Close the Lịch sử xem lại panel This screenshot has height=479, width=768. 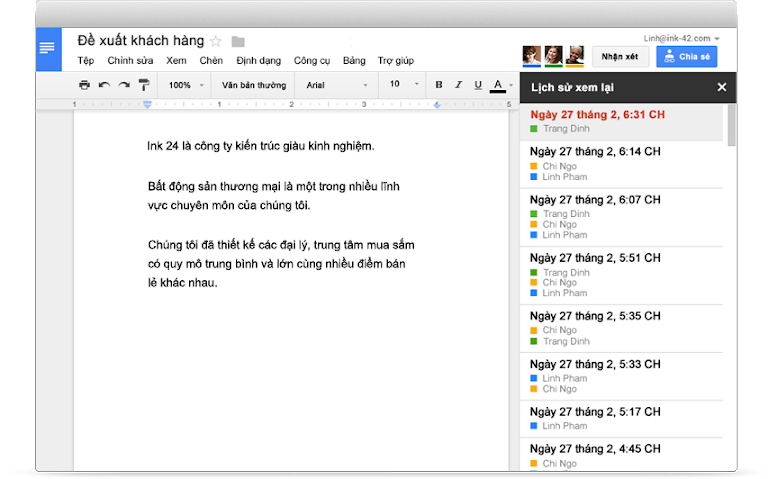click(x=721, y=87)
